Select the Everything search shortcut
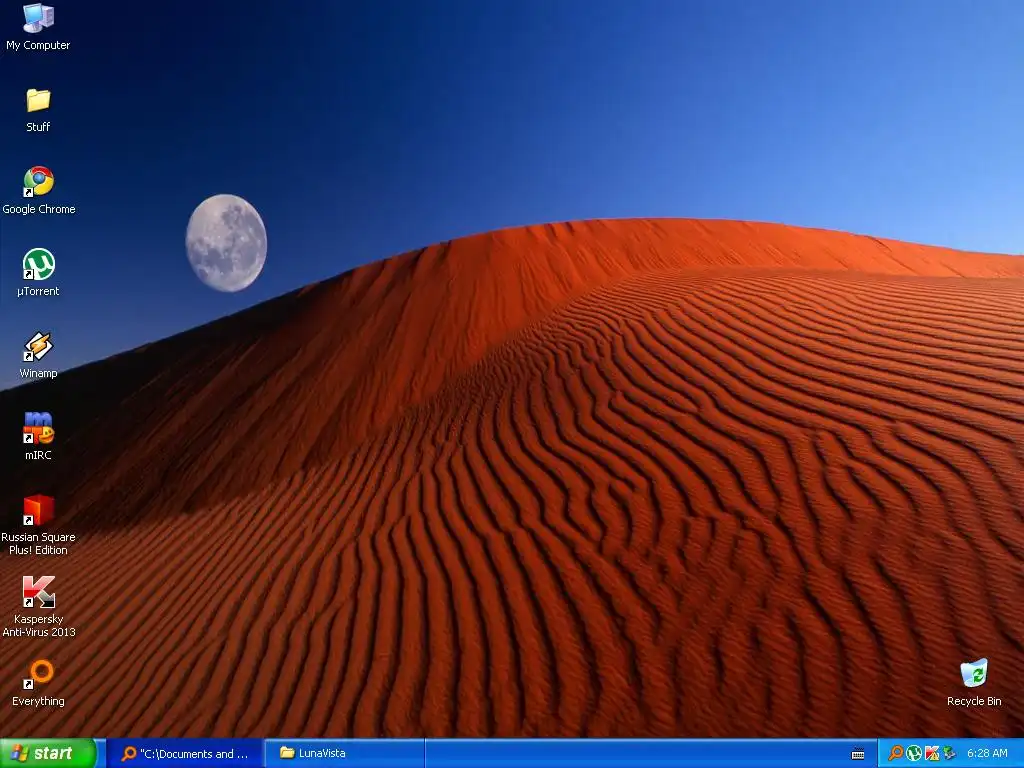The width and height of the screenshot is (1024, 768). pos(38,684)
